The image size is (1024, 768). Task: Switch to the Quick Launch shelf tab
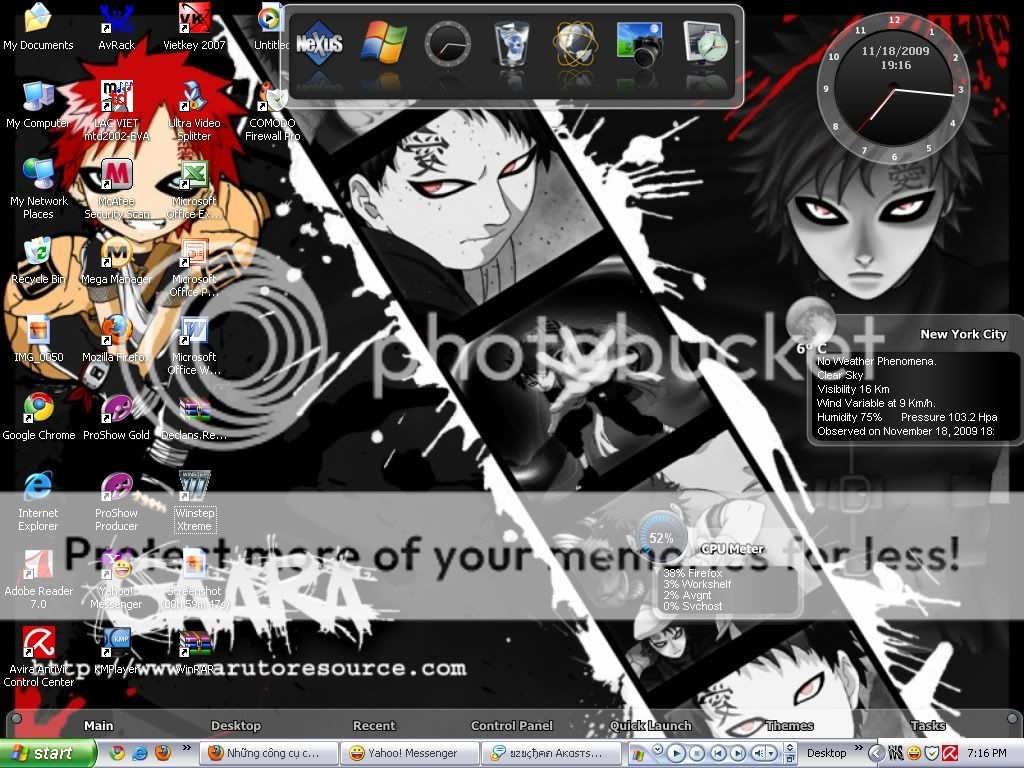650,726
